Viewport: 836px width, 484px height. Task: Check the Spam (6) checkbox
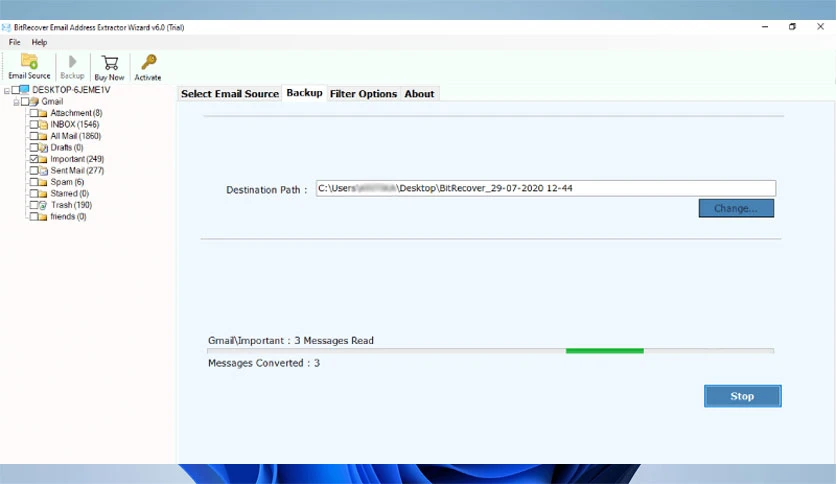(x=34, y=182)
